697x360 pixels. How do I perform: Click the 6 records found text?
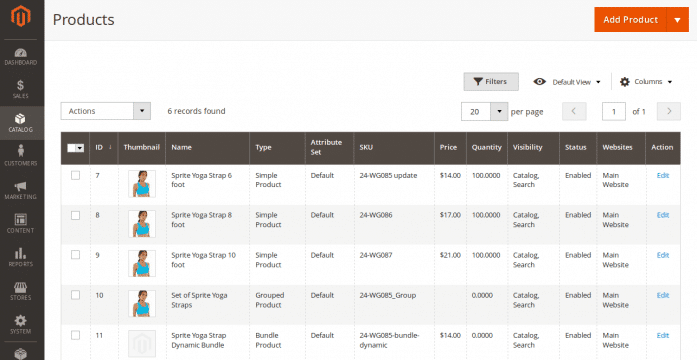pyautogui.click(x=196, y=111)
